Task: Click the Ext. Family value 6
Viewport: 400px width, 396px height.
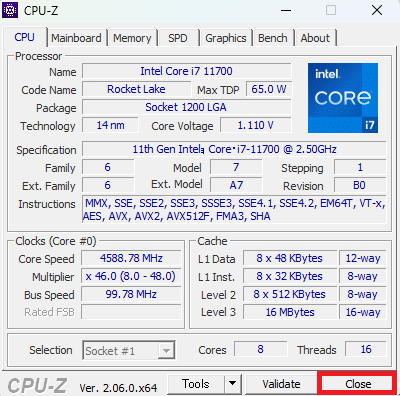Action: [108, 185]
